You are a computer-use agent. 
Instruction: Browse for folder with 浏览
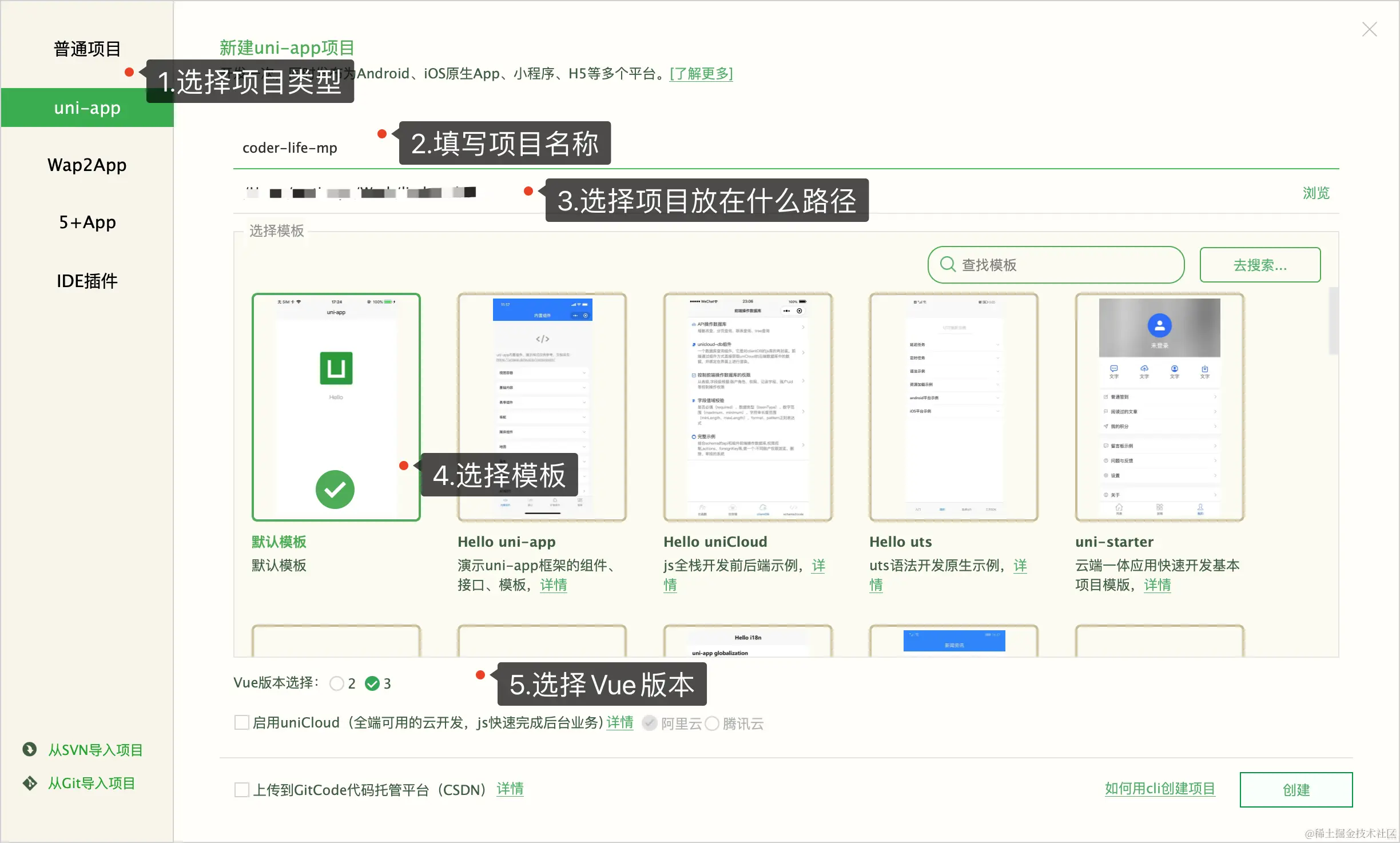point(1316,193)
